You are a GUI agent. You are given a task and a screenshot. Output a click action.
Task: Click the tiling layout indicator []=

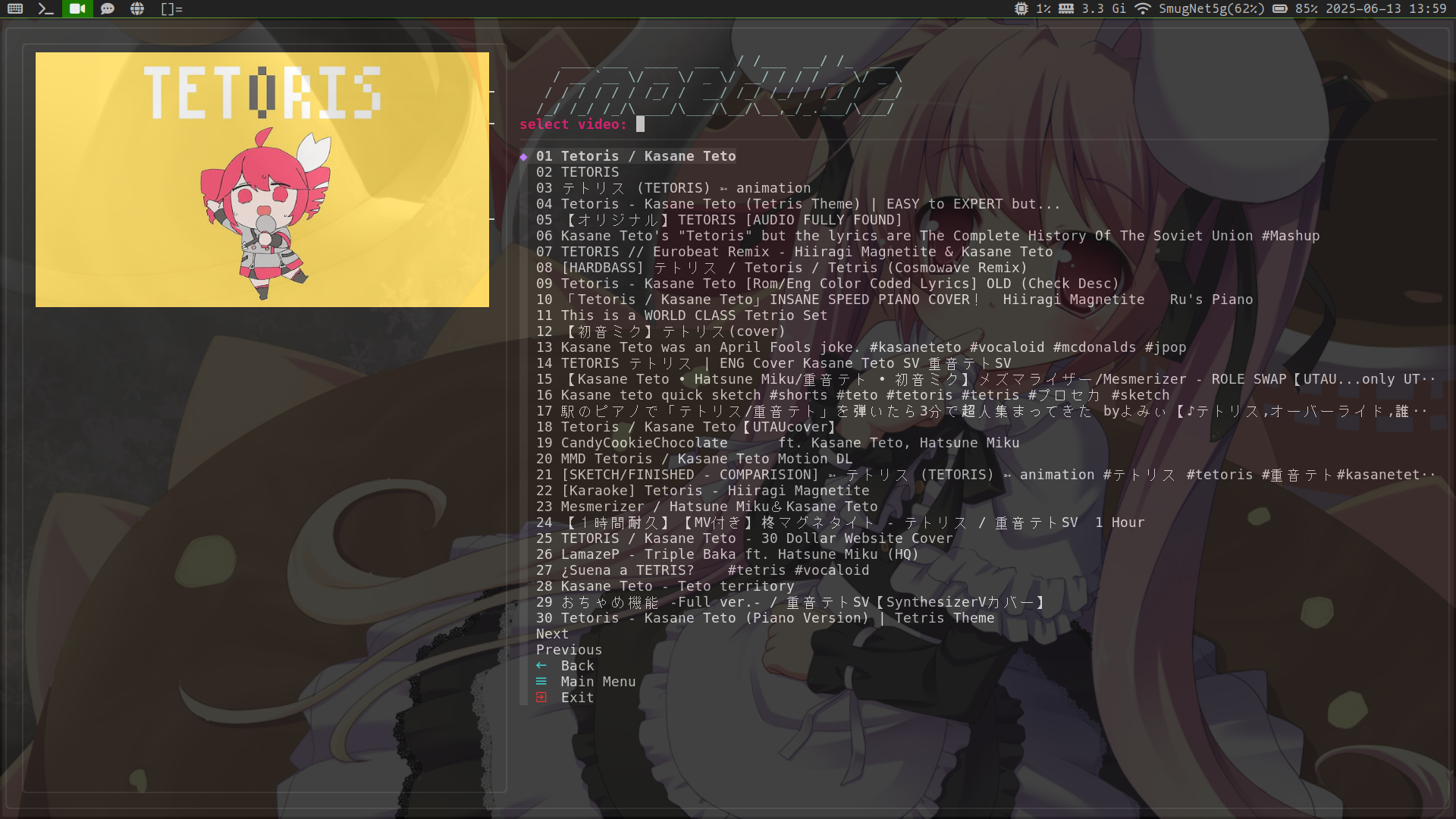pos(171,8)
